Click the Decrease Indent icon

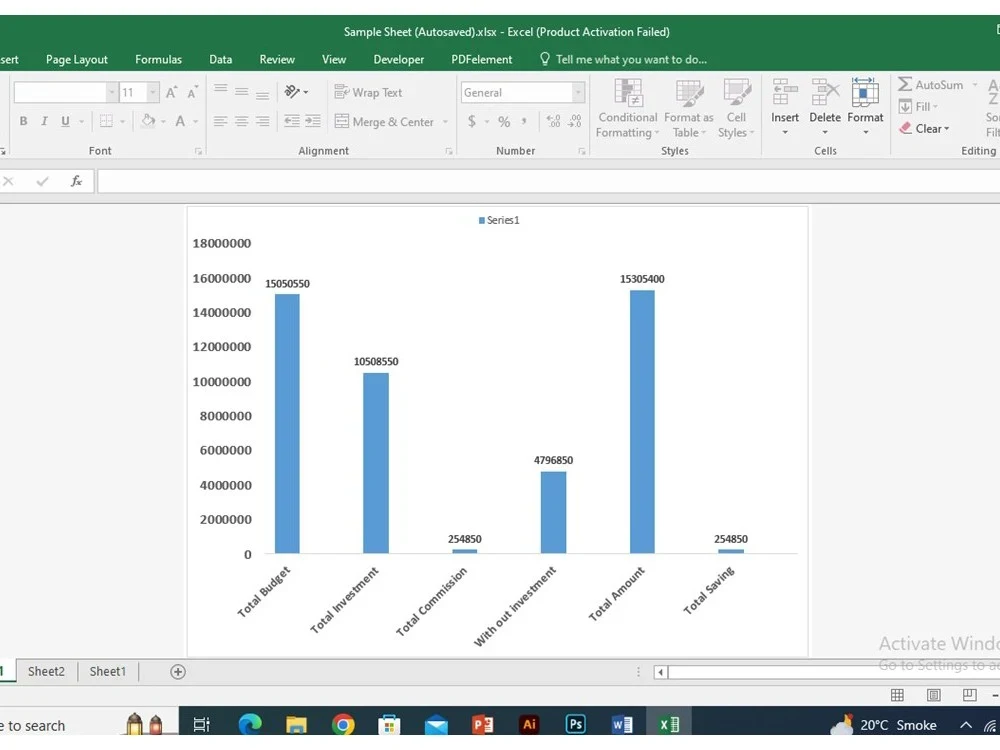(291, 121)
